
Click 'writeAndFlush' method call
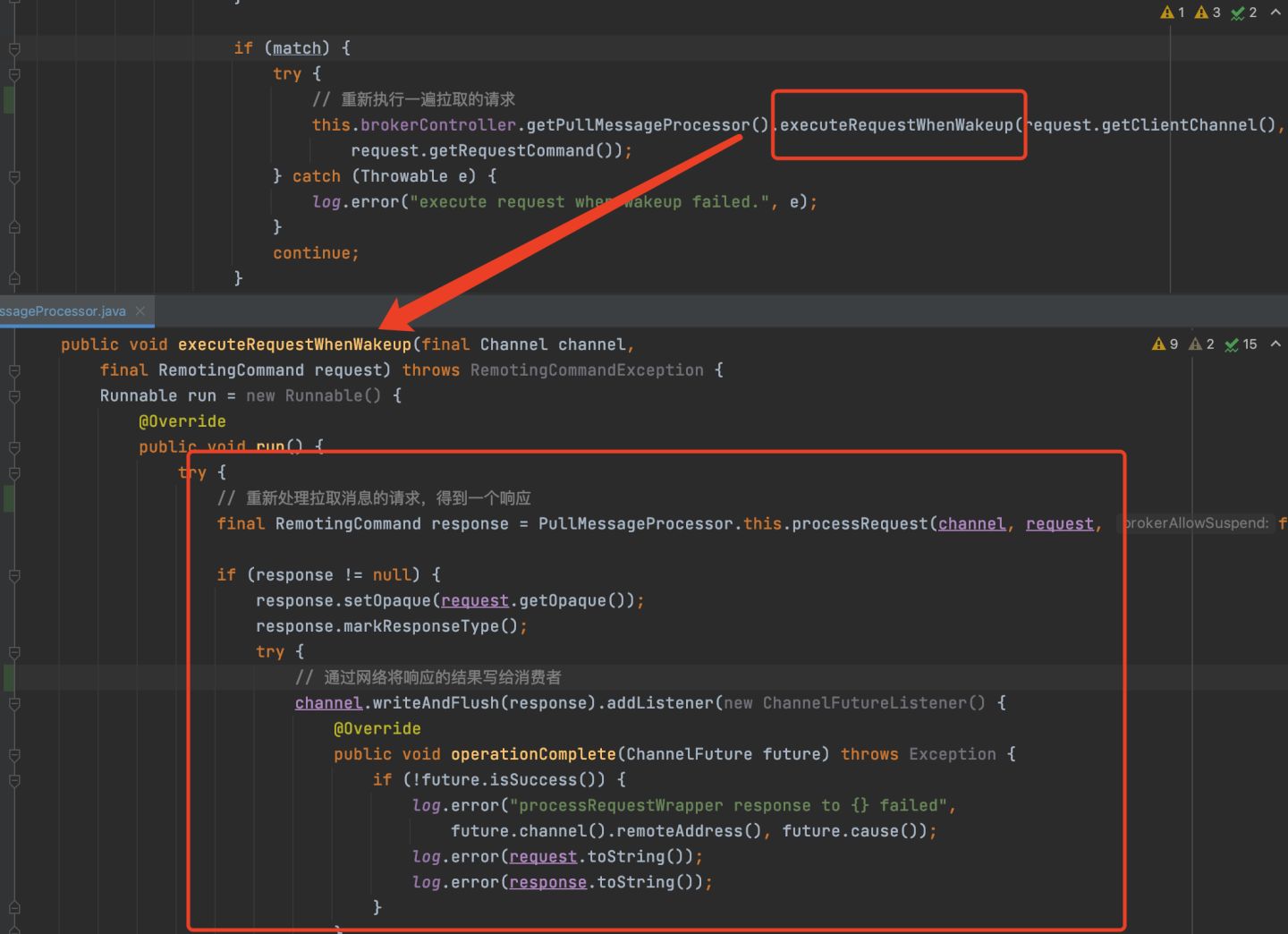pos(436,703)
